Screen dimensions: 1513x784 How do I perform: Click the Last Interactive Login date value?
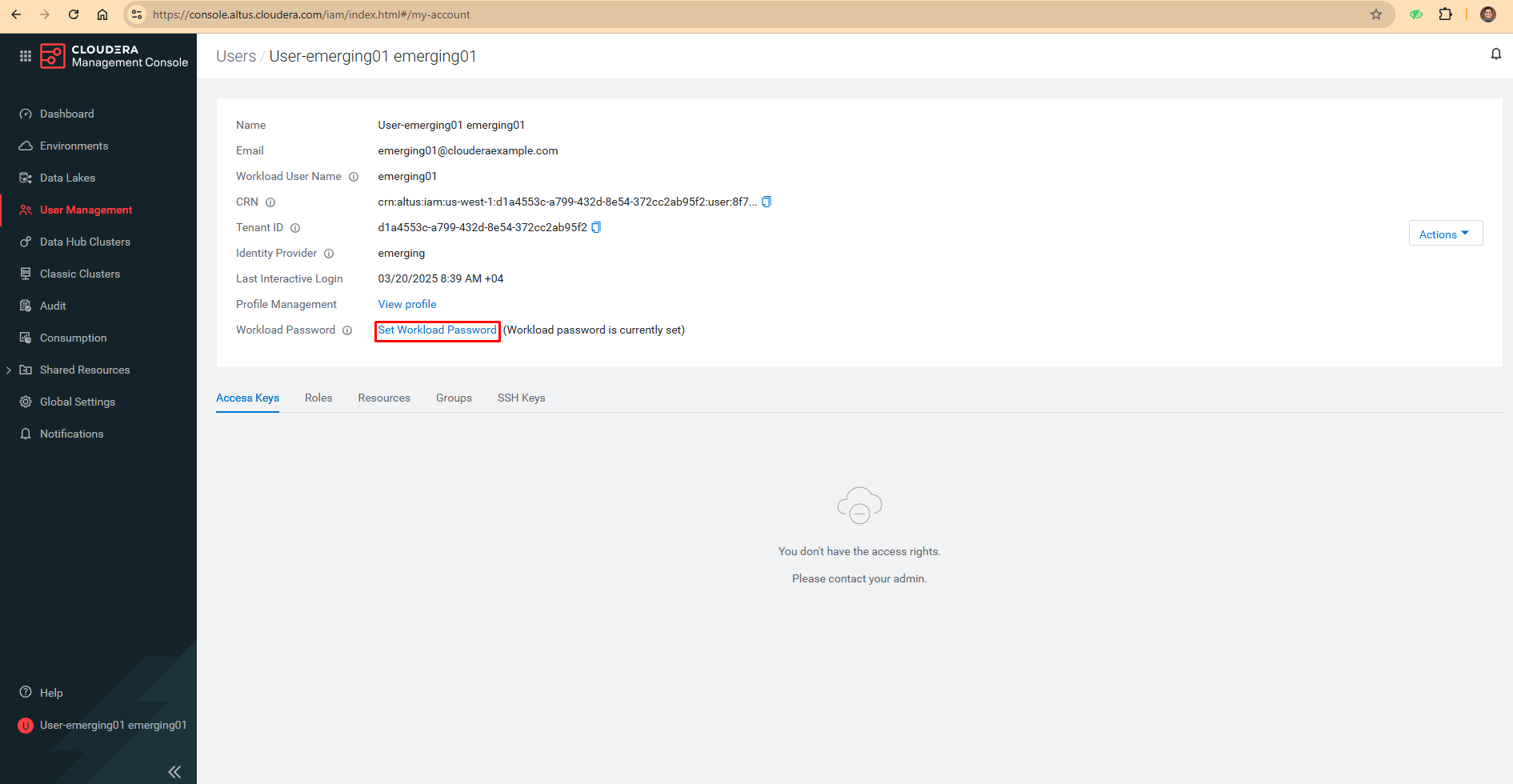point(441,278)
